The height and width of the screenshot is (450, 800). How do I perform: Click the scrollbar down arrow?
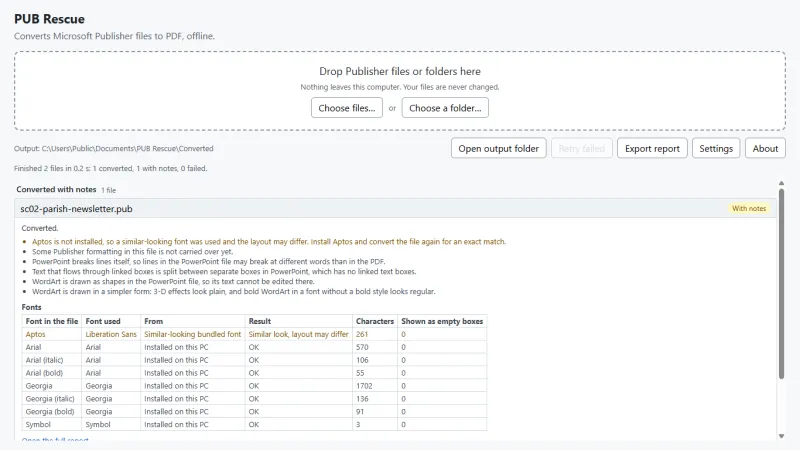pyautogui.click(x=781, y=436)
